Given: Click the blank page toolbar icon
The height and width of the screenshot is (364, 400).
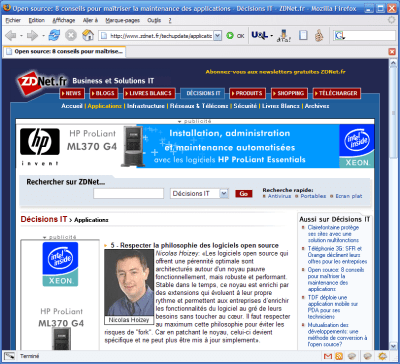Looking at the screenshot, I should tap(303, 35).
